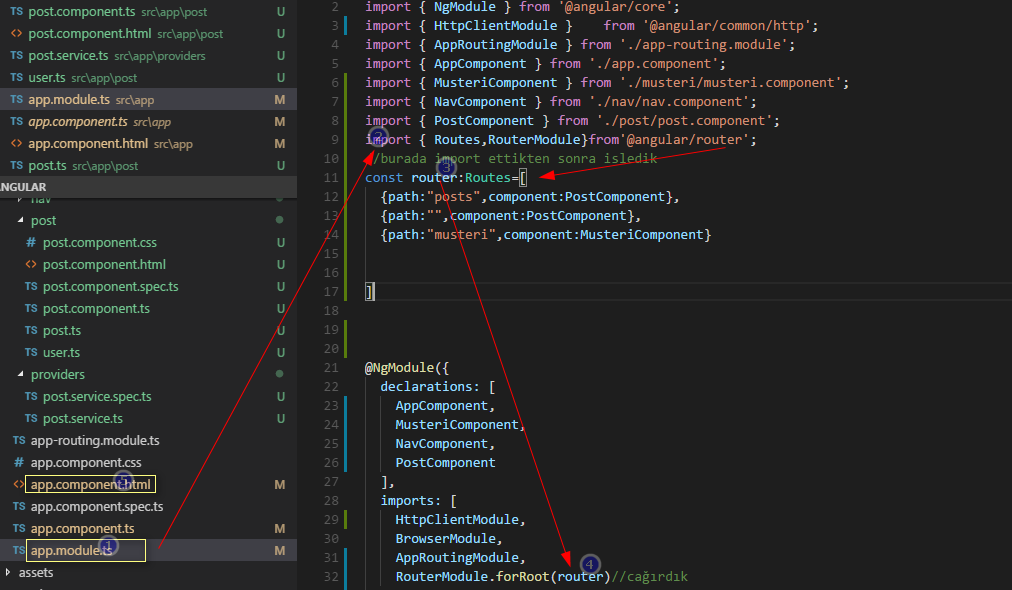Click the TS icon beside post.service.spec.ts
Image resolution: width=1012 pixels, height=590 pixels.
click(31, 396)
